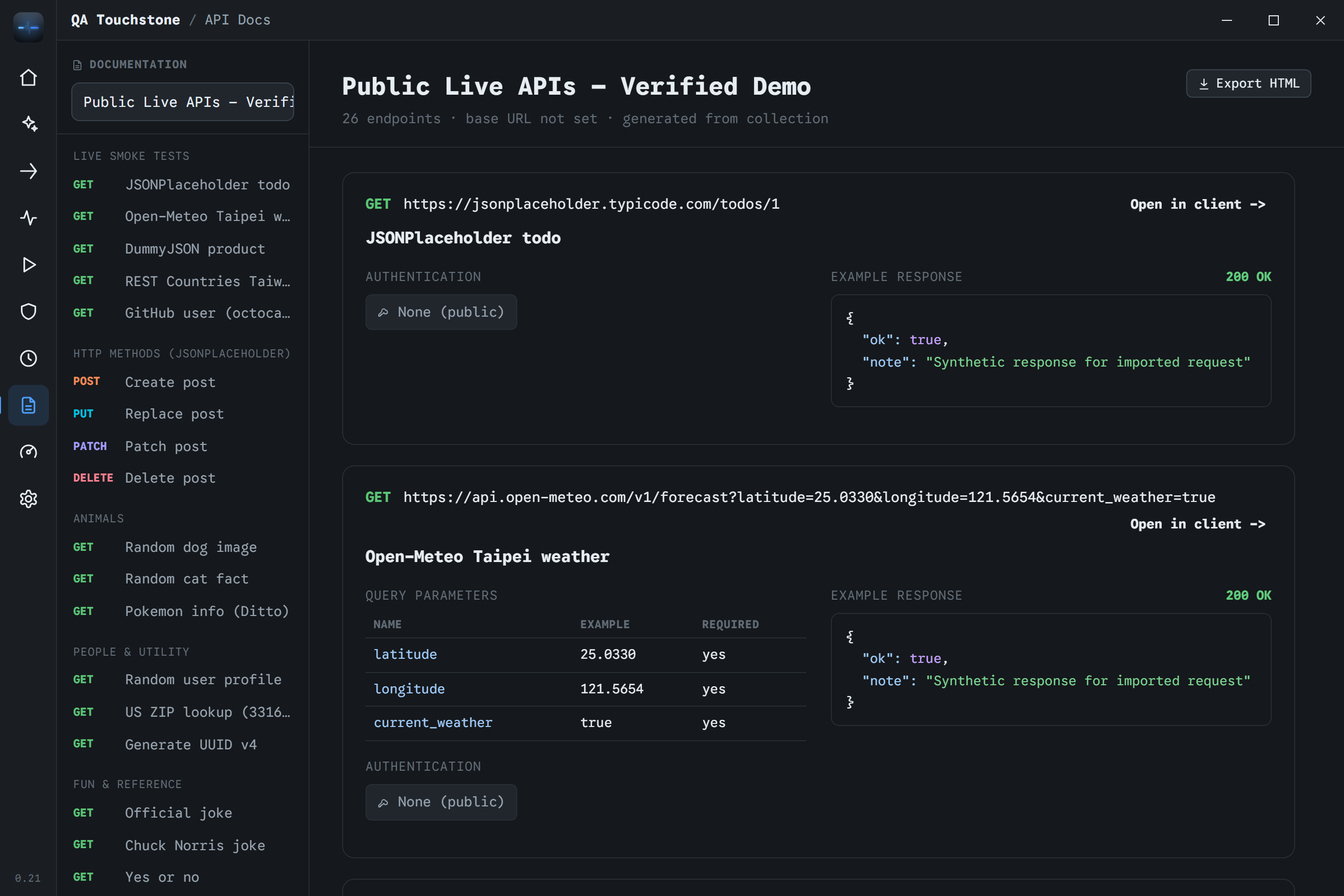
Task: Click the 121.5654 example value
Action: [612, 689]
